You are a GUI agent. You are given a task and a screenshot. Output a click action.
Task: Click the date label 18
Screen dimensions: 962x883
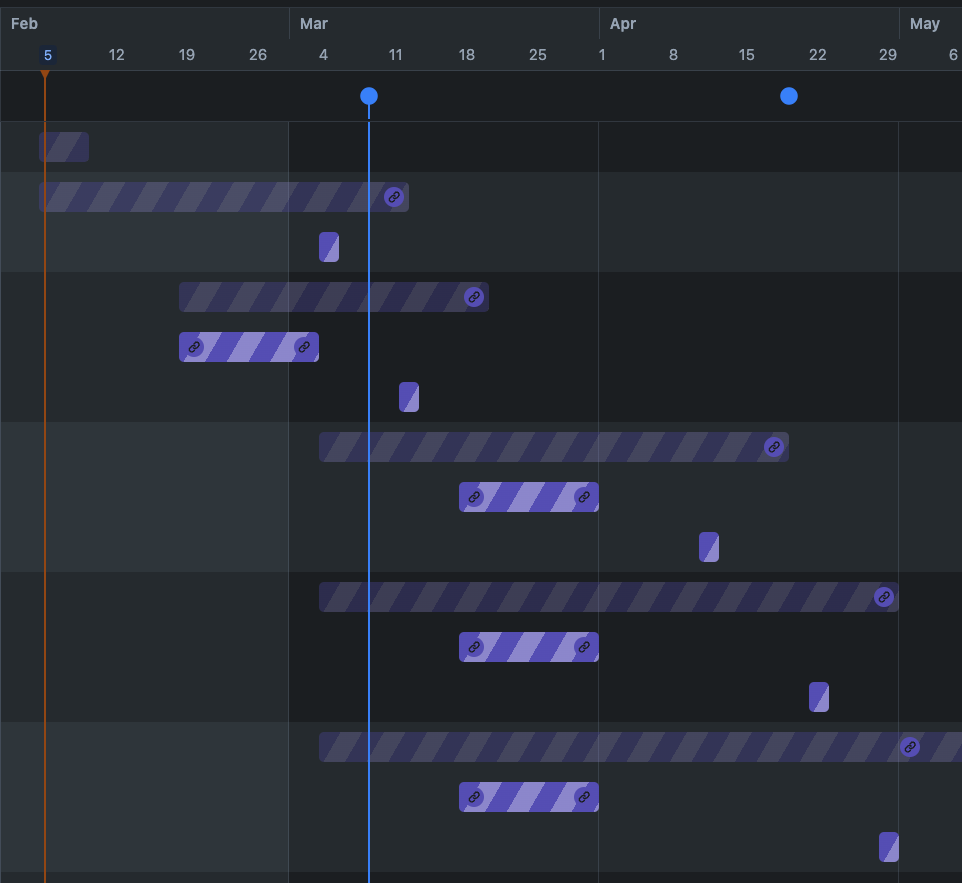[466, 55]
